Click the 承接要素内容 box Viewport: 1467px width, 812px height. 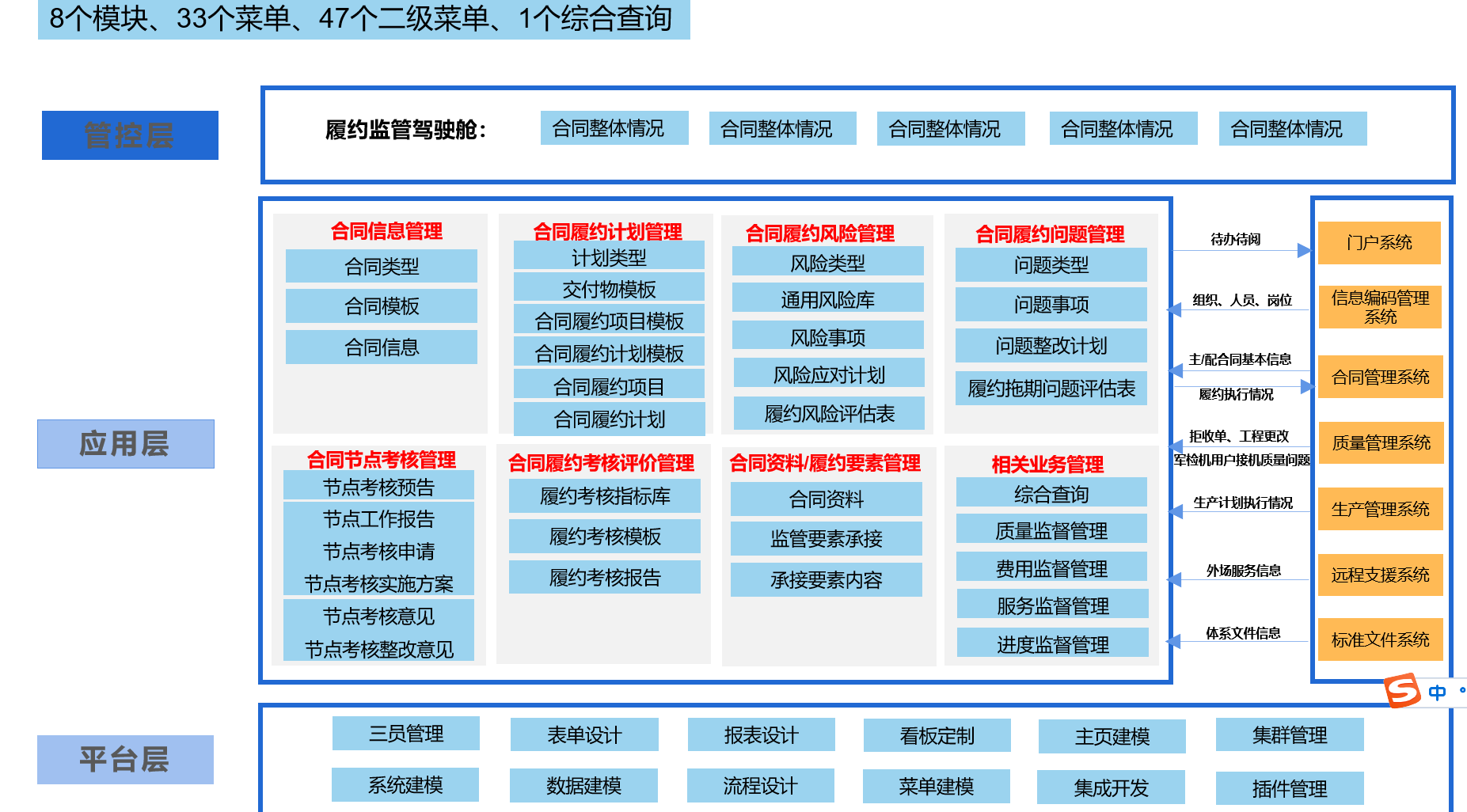[827, 579]
